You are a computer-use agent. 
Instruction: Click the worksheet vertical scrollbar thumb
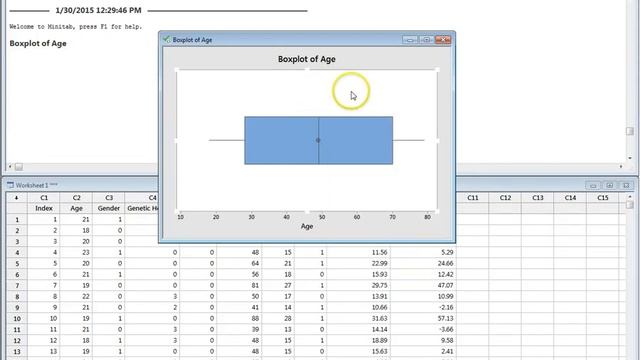coord(629,204)
